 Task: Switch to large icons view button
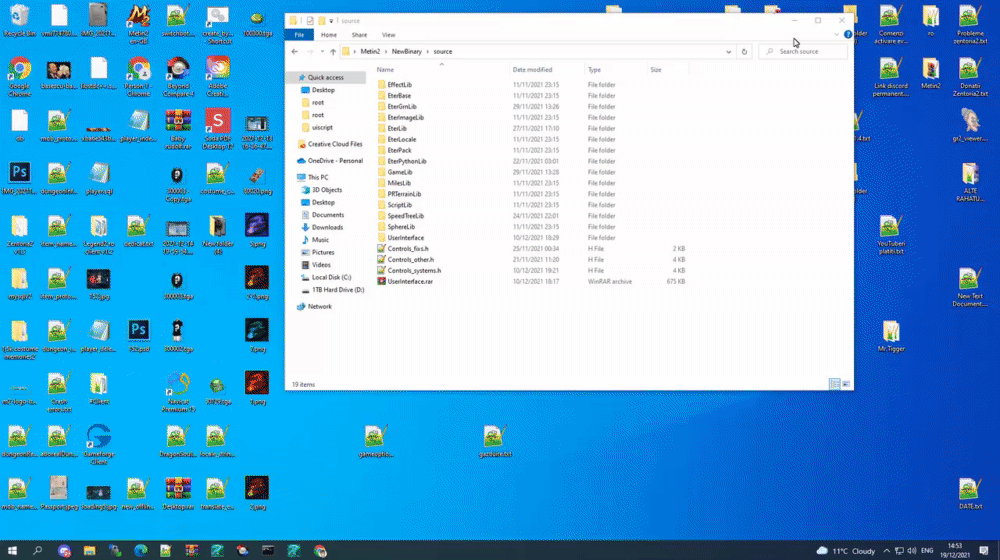846,384
